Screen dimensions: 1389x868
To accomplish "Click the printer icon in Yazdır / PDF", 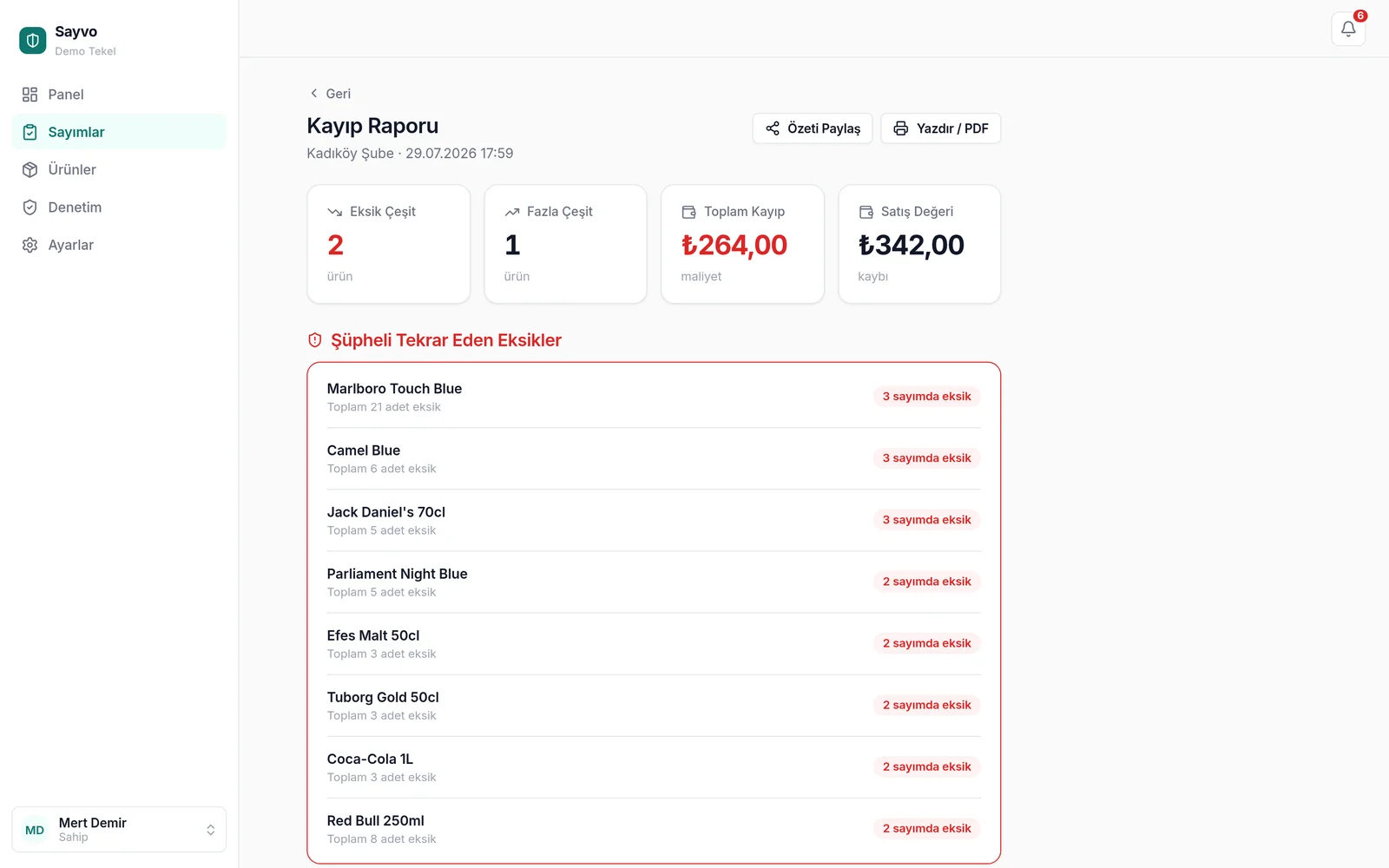I will click(x=901, y=128).
